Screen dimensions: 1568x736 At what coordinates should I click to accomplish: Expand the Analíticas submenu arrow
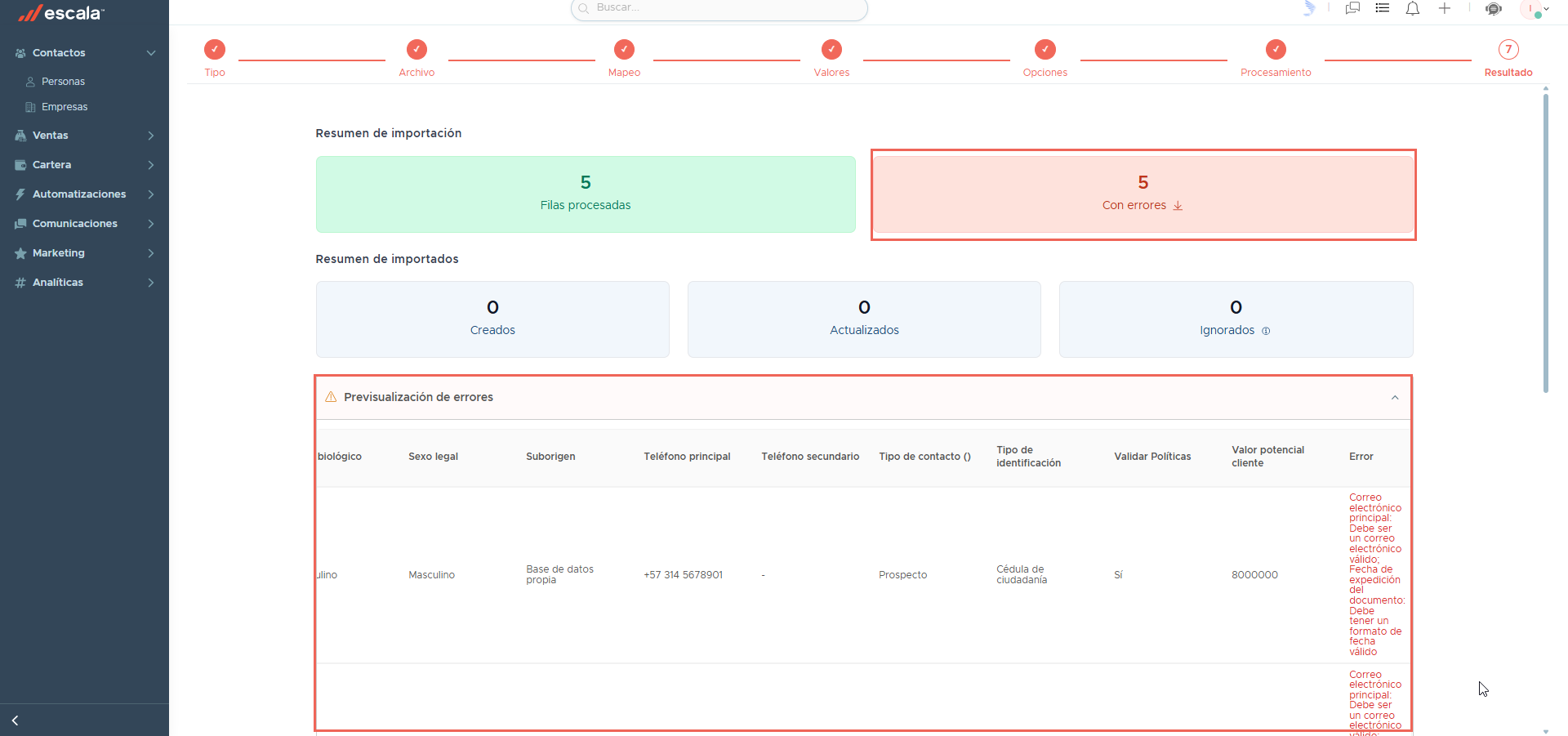(x=151, y=283)
